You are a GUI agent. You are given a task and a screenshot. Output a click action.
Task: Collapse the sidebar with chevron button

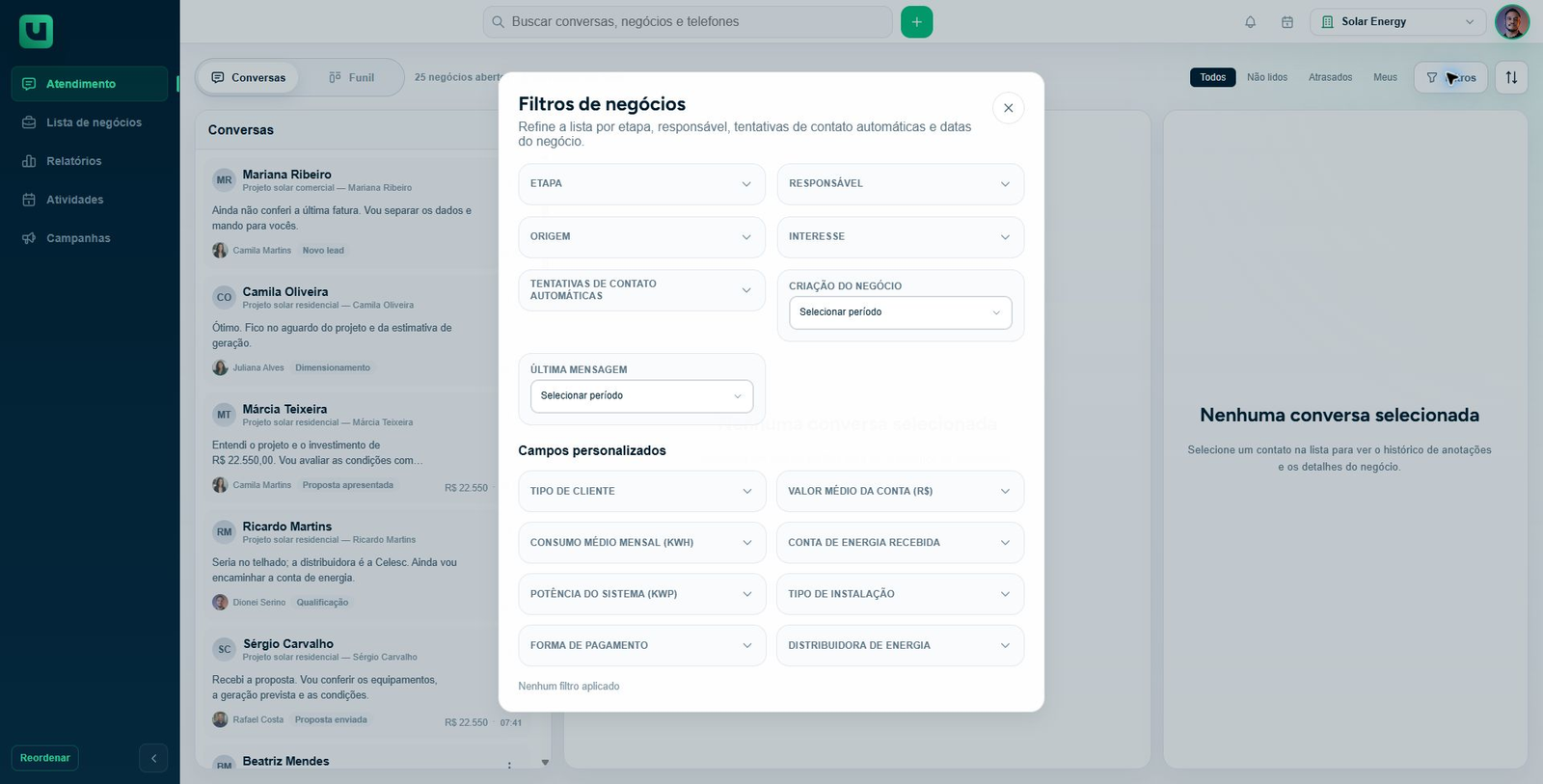tap(153, 758)
